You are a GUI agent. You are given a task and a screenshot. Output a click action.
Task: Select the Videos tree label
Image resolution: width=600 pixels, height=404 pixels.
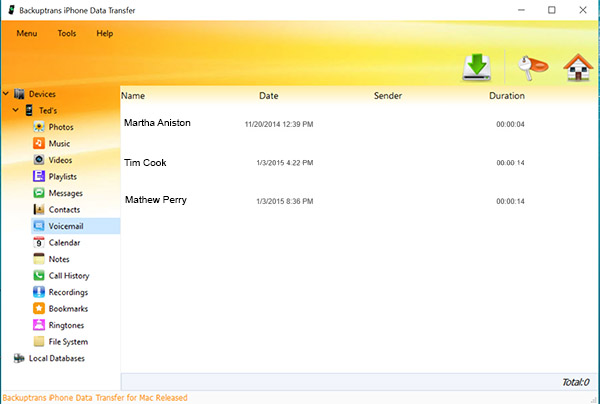(60, 160)
